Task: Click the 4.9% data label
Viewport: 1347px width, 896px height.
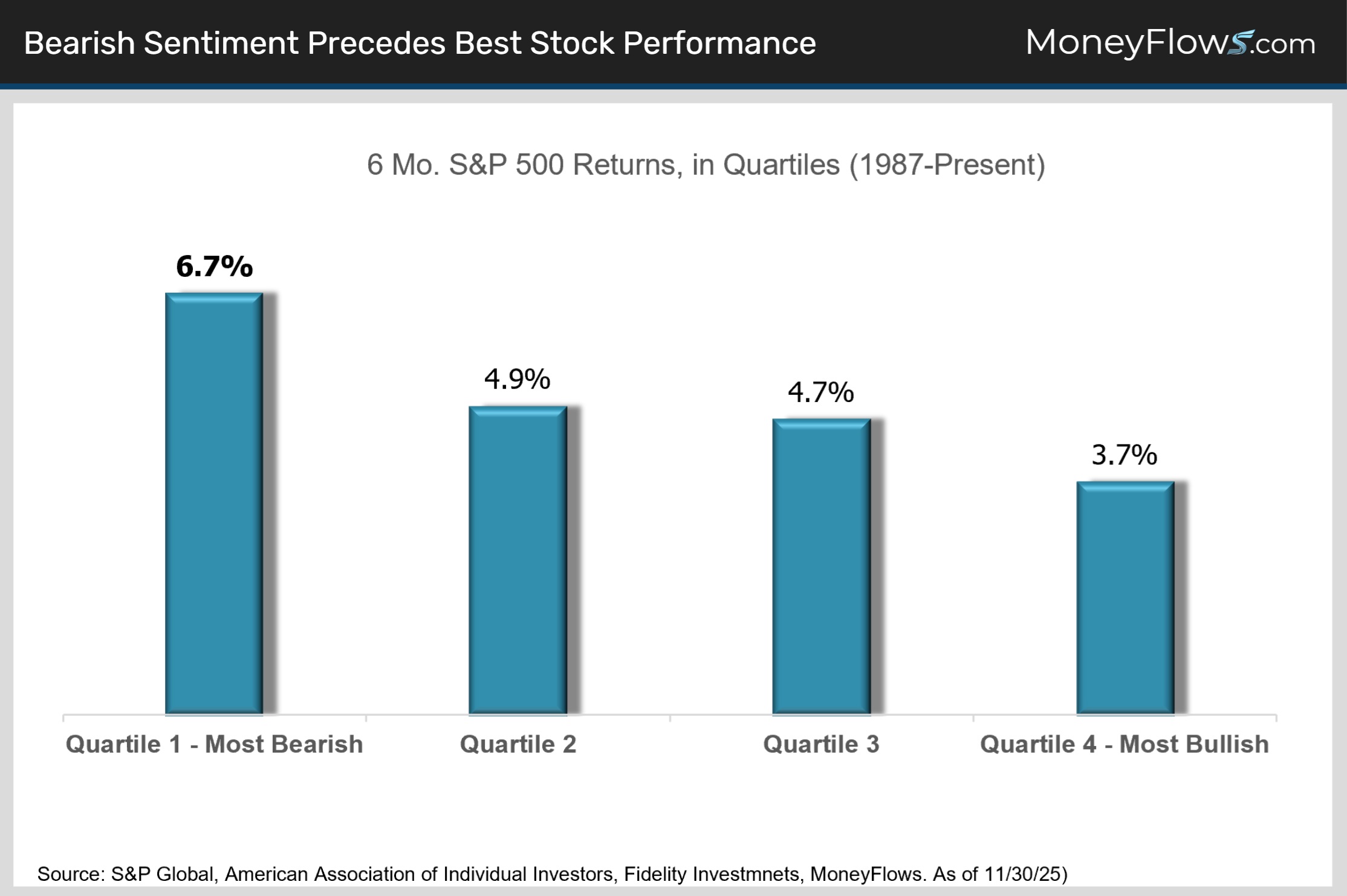Action: point(517,380)
